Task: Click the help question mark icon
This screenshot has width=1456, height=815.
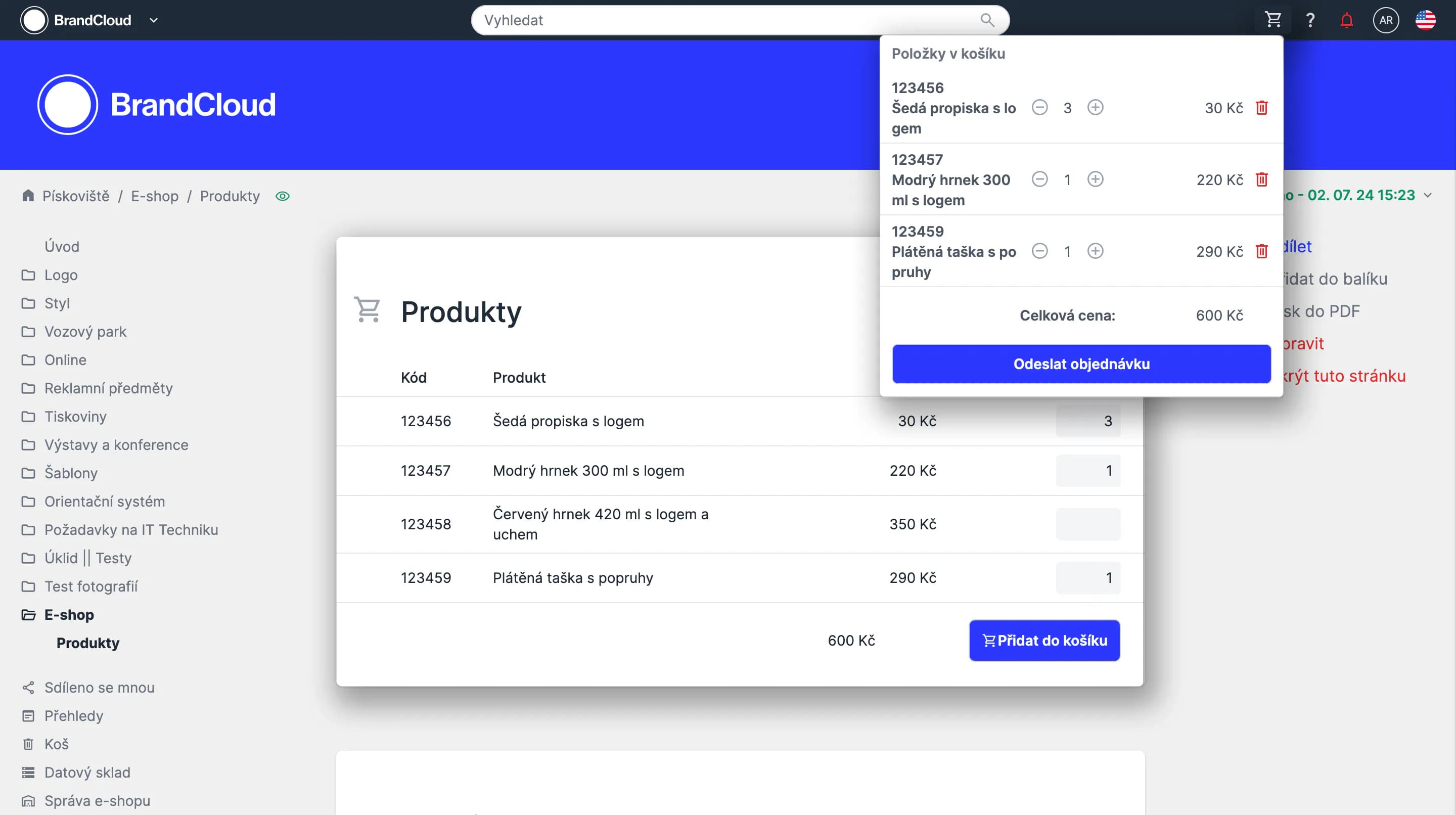Action: (x=1310, y=20)
